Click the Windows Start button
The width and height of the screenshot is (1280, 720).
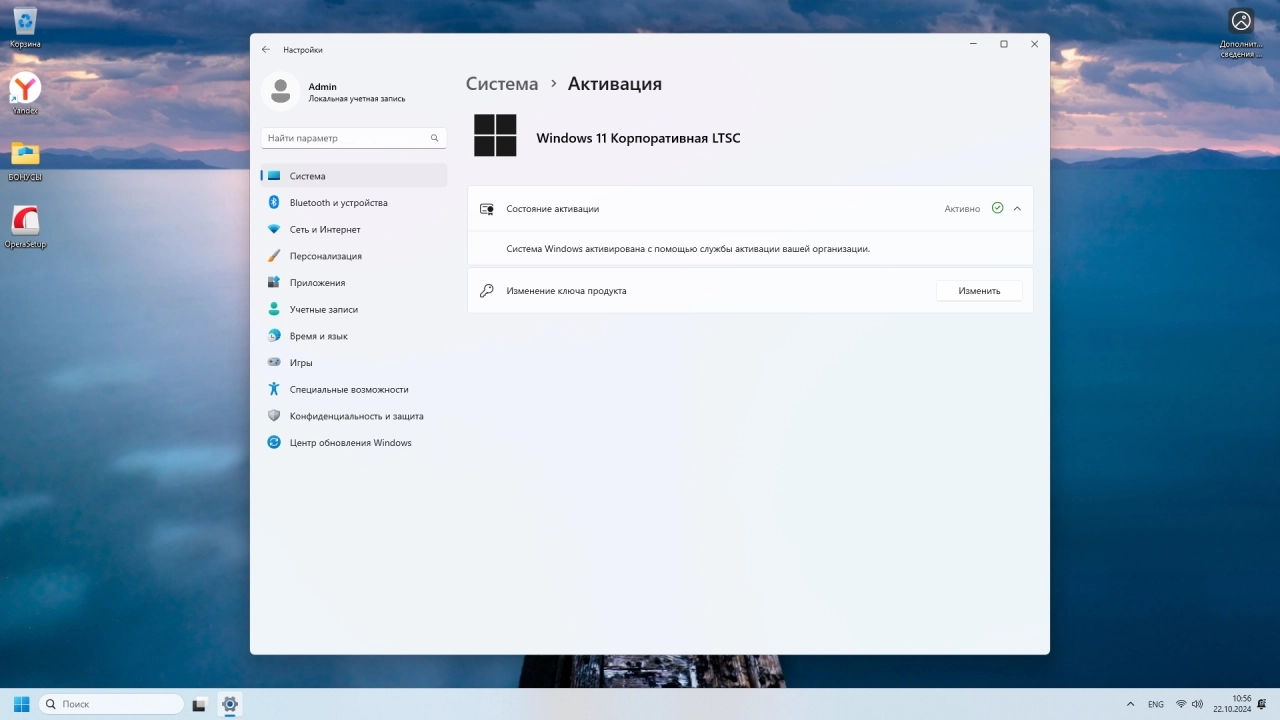click(21, 704)
